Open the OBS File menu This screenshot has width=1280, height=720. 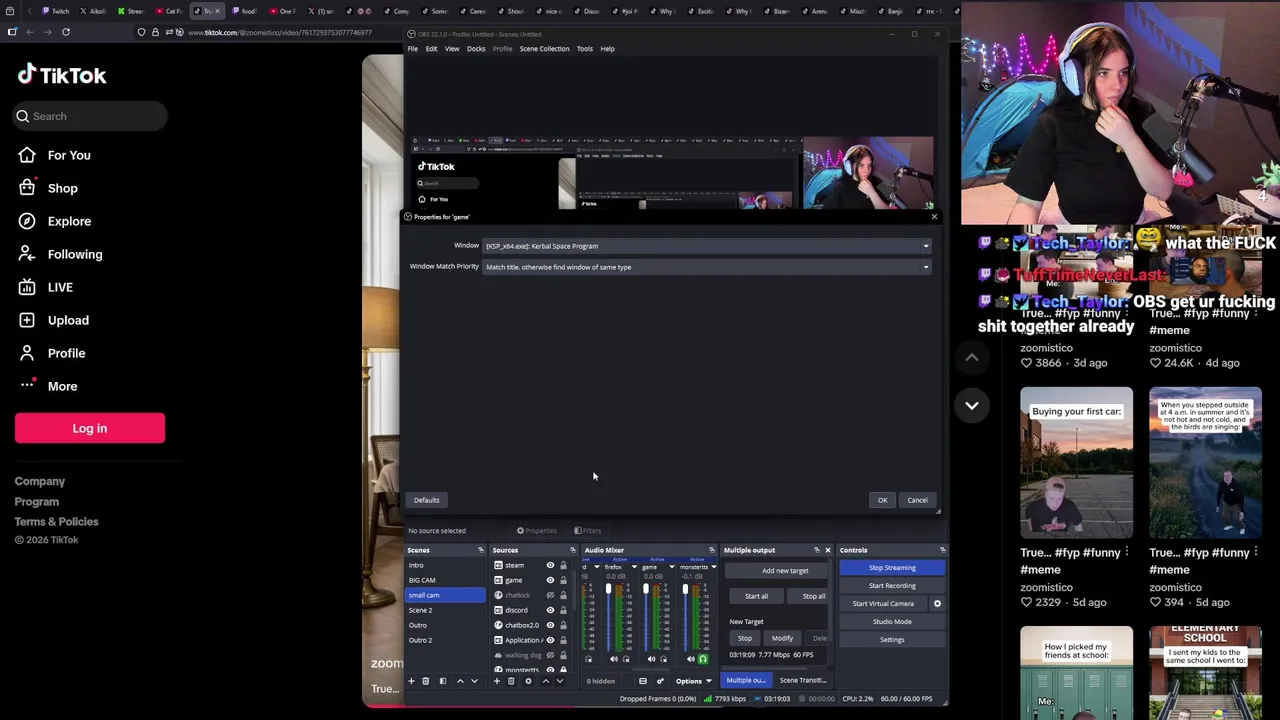point(412,48)
